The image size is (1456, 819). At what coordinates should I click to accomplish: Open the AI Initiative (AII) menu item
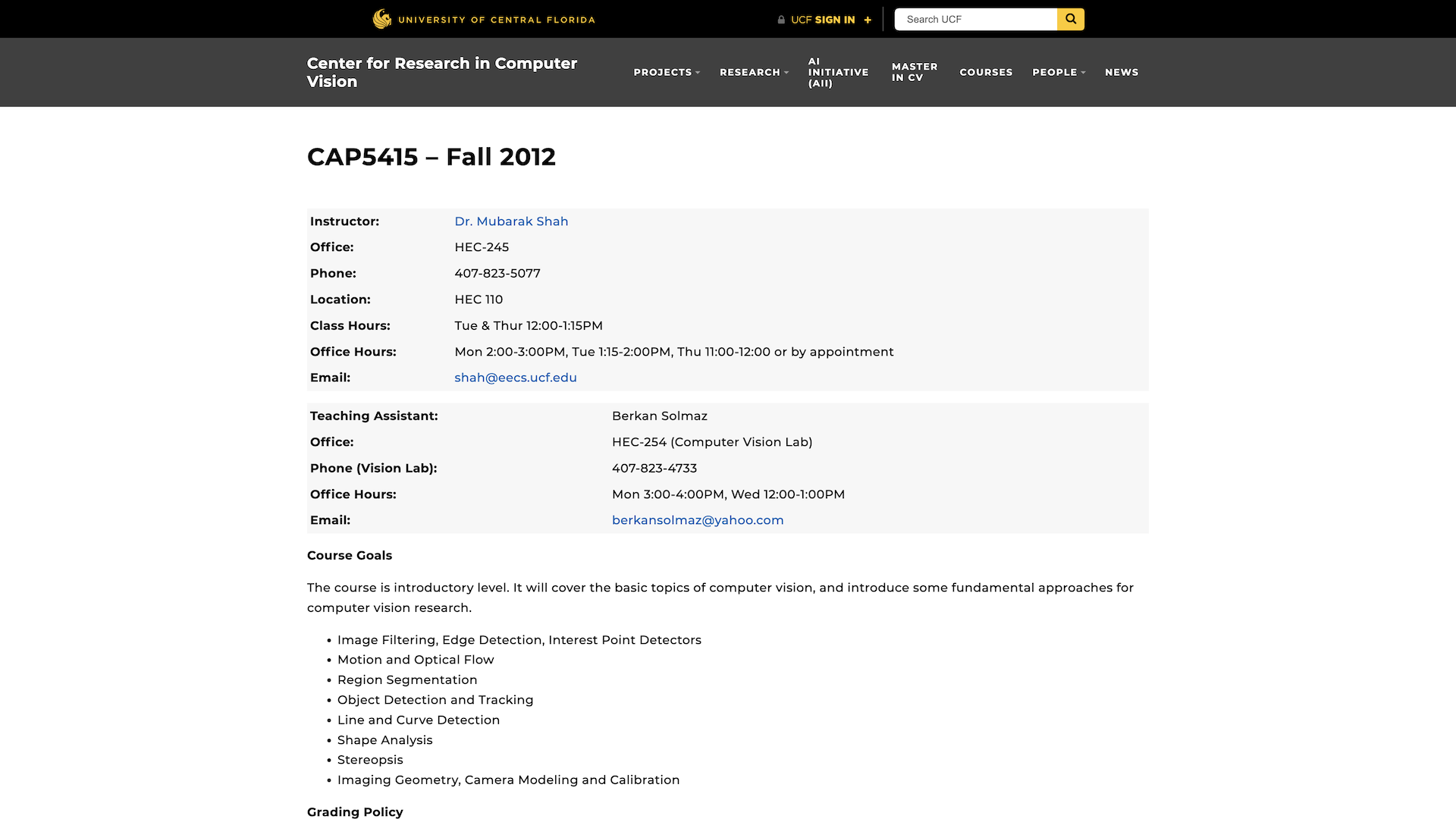point(838,72)
